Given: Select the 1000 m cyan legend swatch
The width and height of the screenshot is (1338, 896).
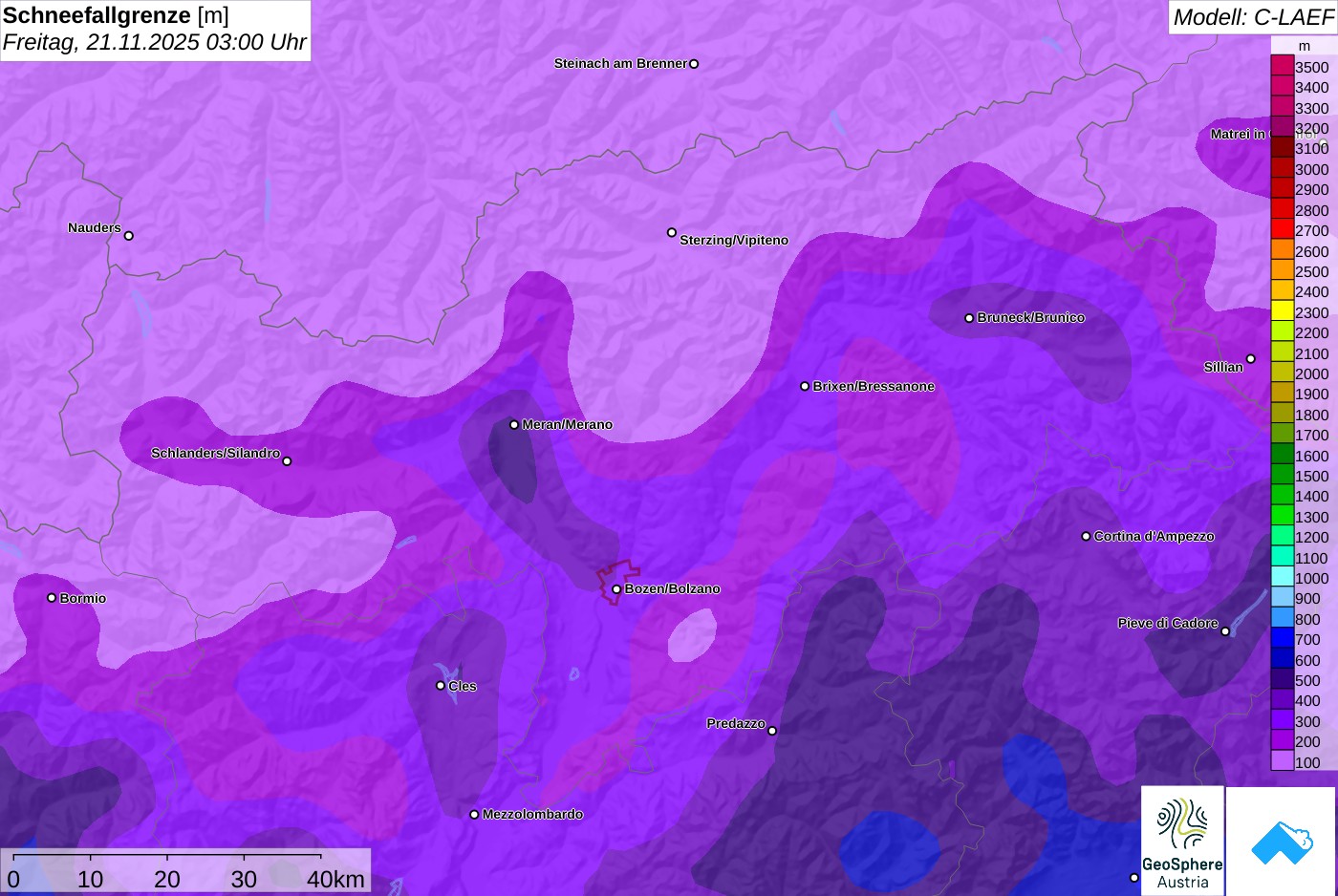Looking at the screenshot, I should [x=1282, y=577].
